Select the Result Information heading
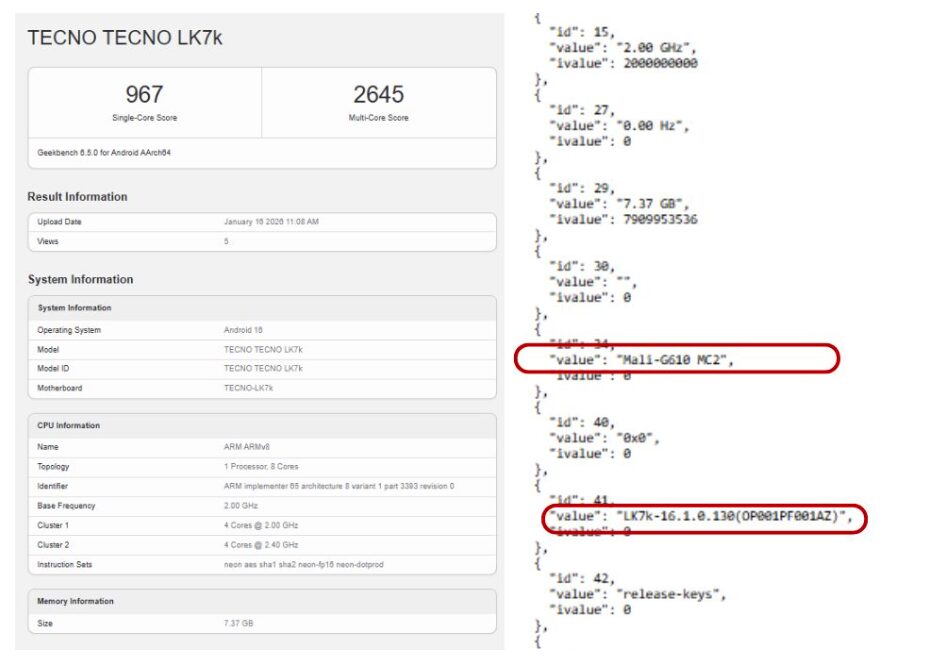942x672 pixels. tap(77, 197)
